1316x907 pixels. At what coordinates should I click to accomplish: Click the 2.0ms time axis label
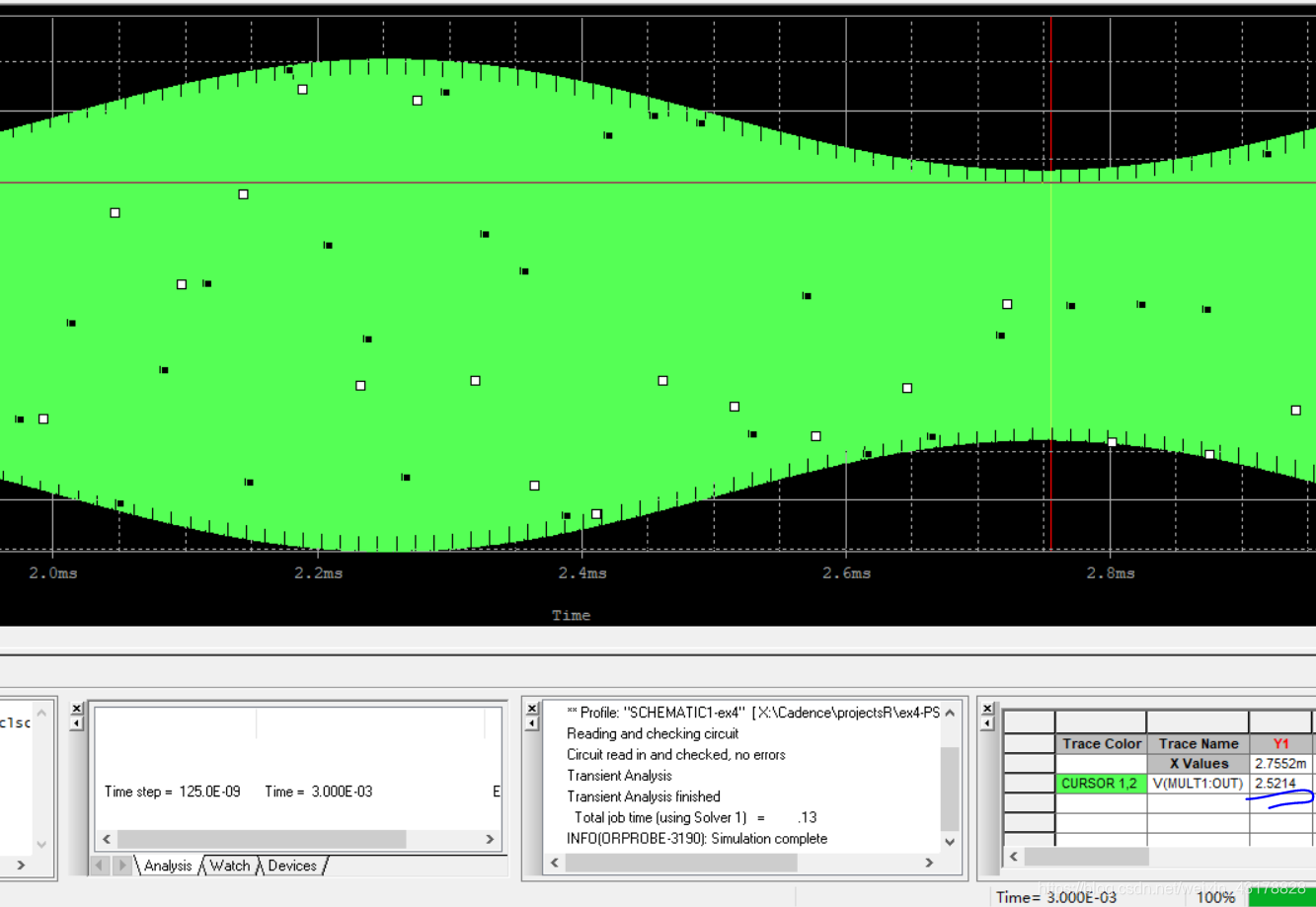point(52,573)
